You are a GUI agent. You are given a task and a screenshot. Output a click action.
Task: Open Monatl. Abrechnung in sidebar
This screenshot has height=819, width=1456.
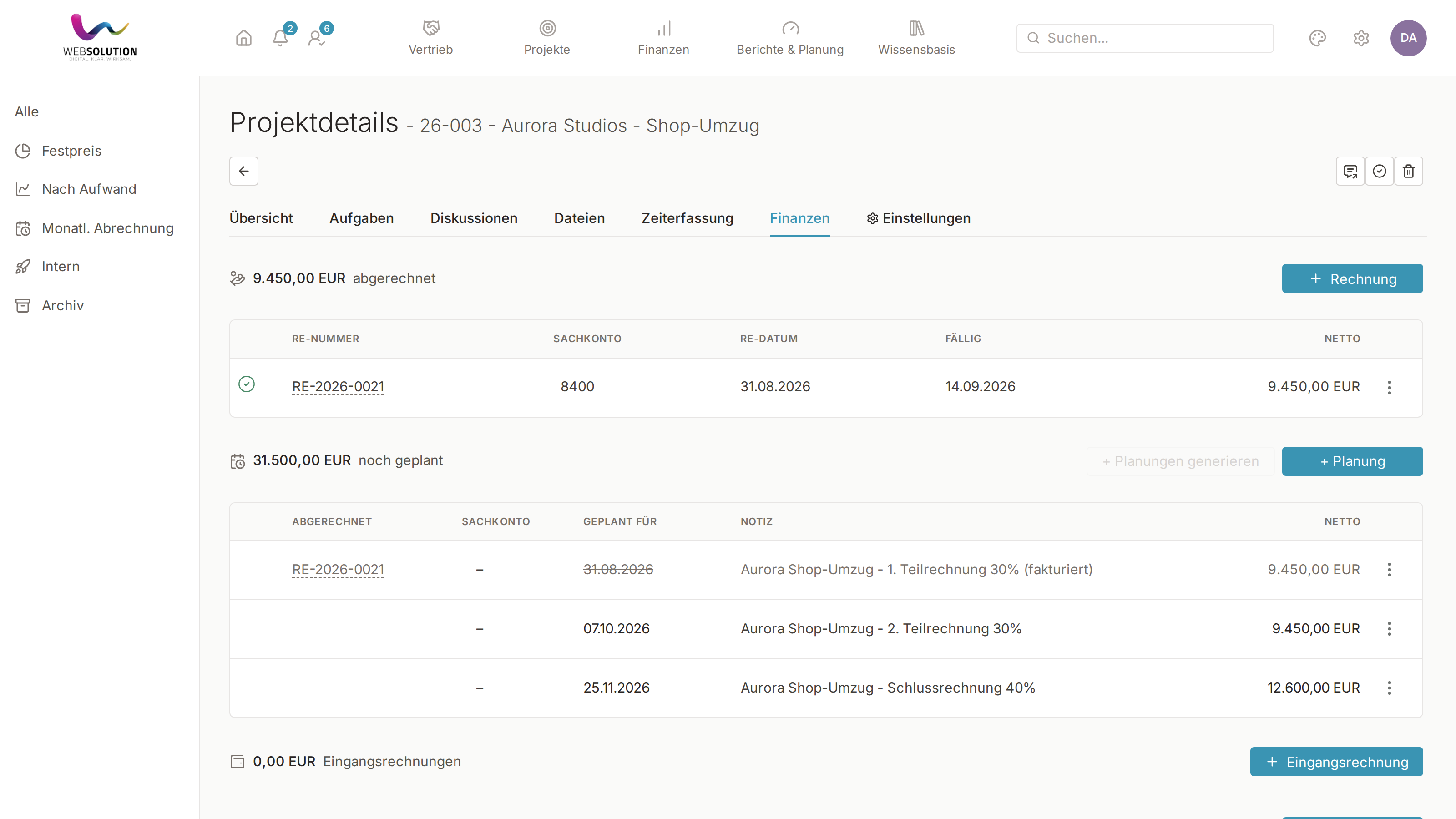coord(94,228)
